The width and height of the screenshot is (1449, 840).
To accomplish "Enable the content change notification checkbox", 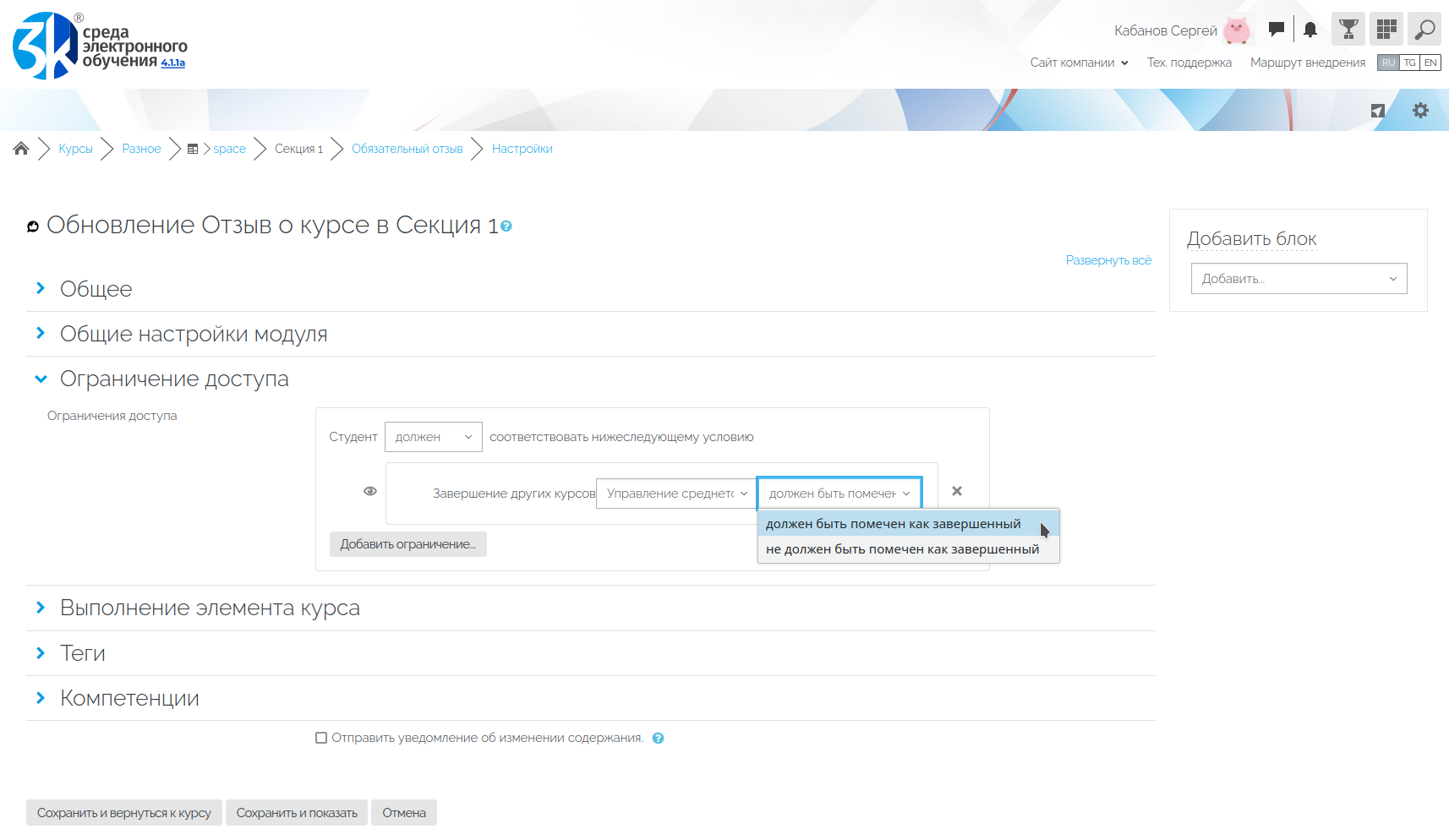I will pos(321,738).
